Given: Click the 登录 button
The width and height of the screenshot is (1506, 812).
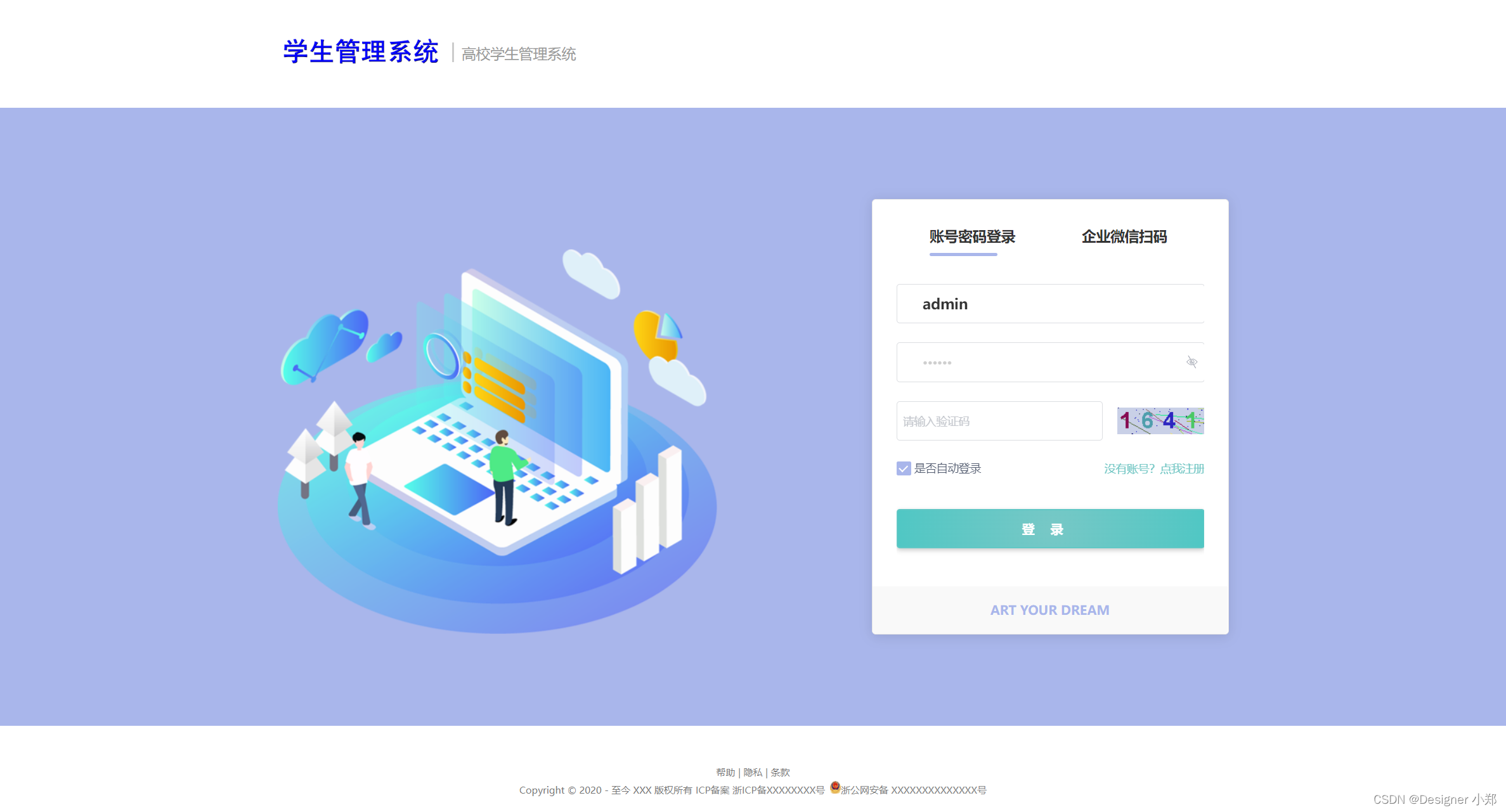Looking at the screenshot, I should (1050, 530).
